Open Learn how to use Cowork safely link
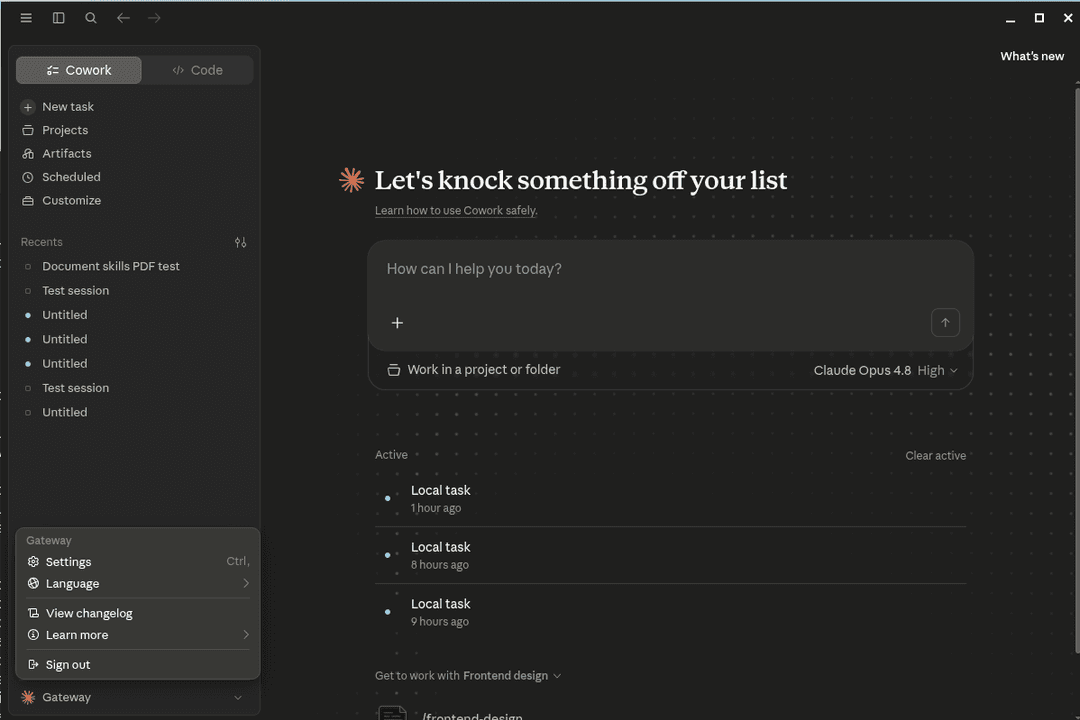This screenshot has height=720, width=1080. (456, 211)
